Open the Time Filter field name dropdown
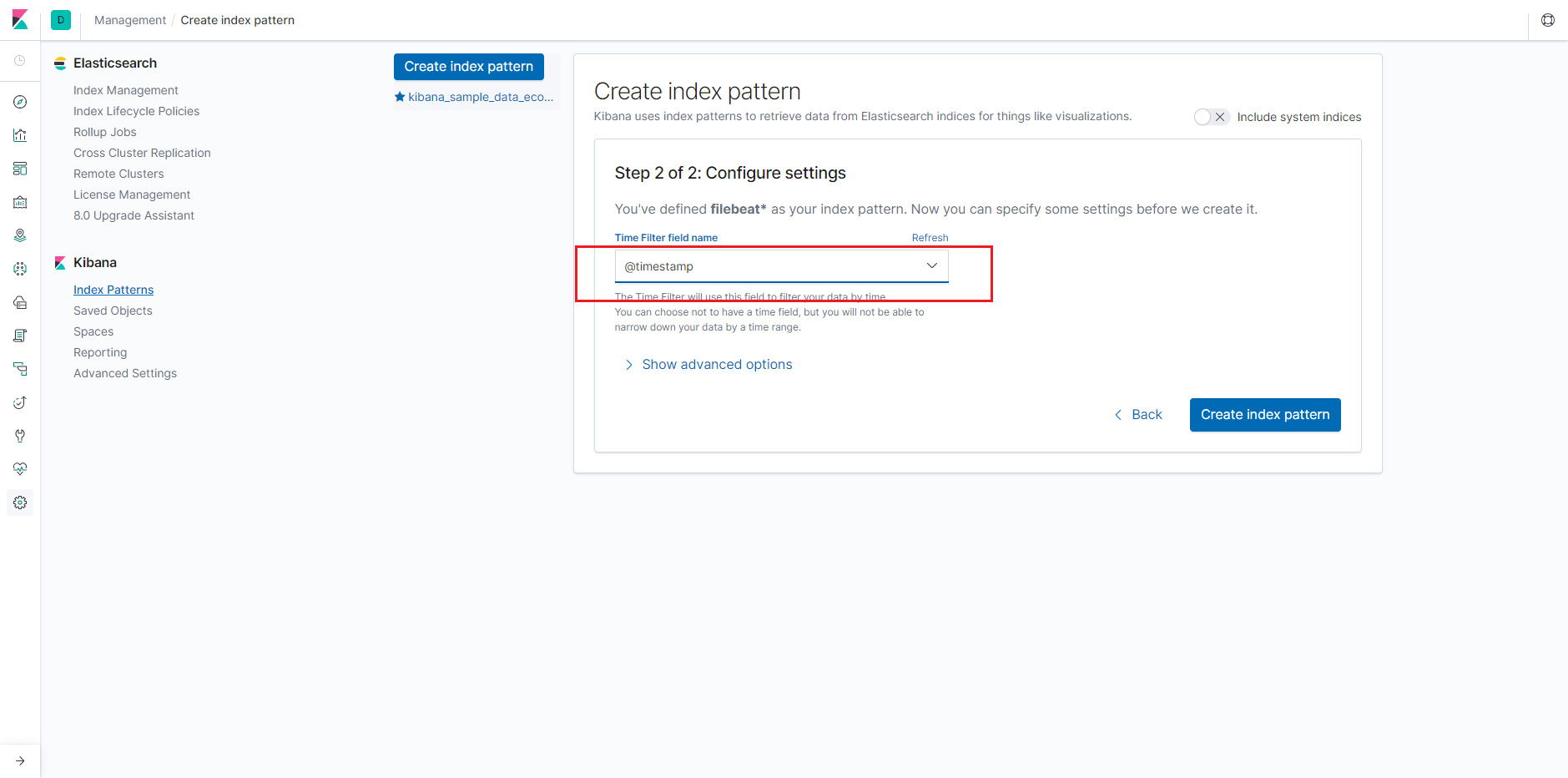 (x=781, y=266)
